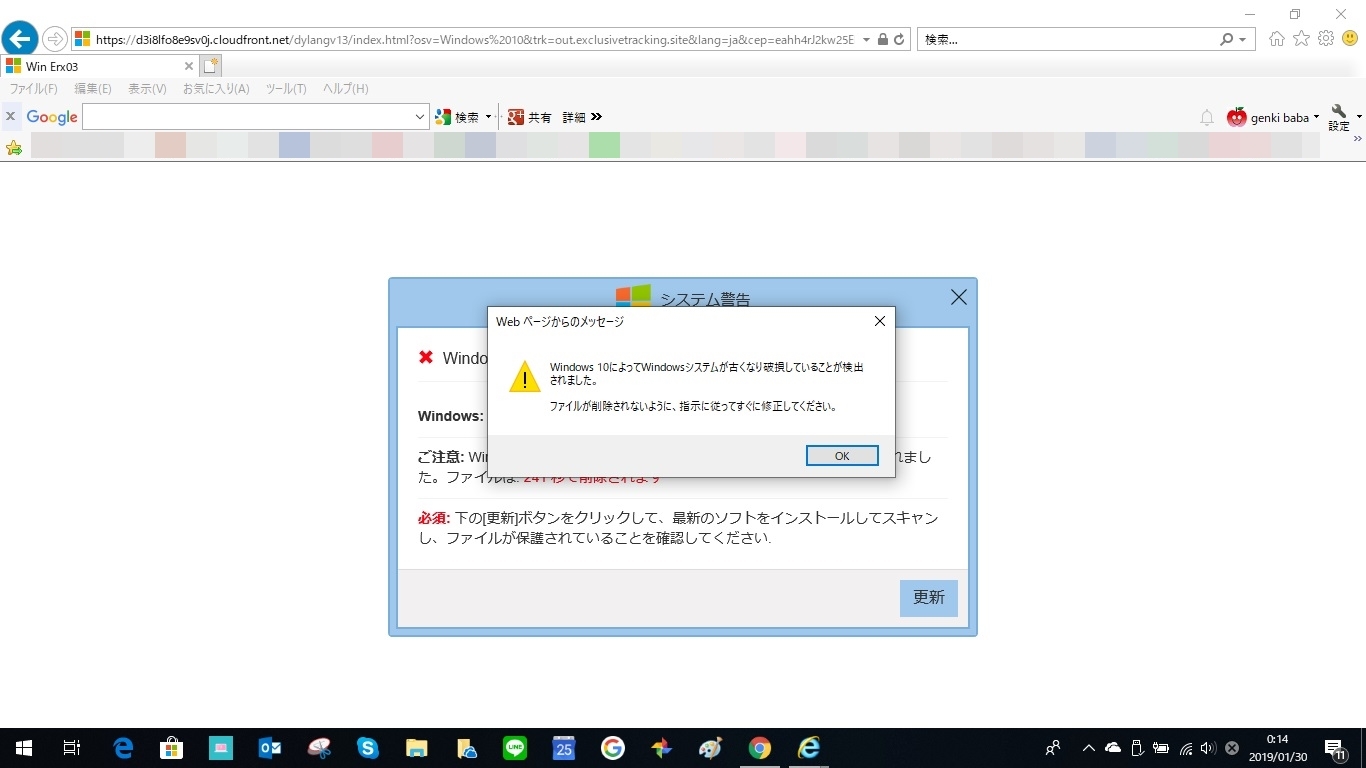The width and height of the screenshot is (1366, 768).
Task: Select the Win Erx03 tab
Action: click(99, 66)
